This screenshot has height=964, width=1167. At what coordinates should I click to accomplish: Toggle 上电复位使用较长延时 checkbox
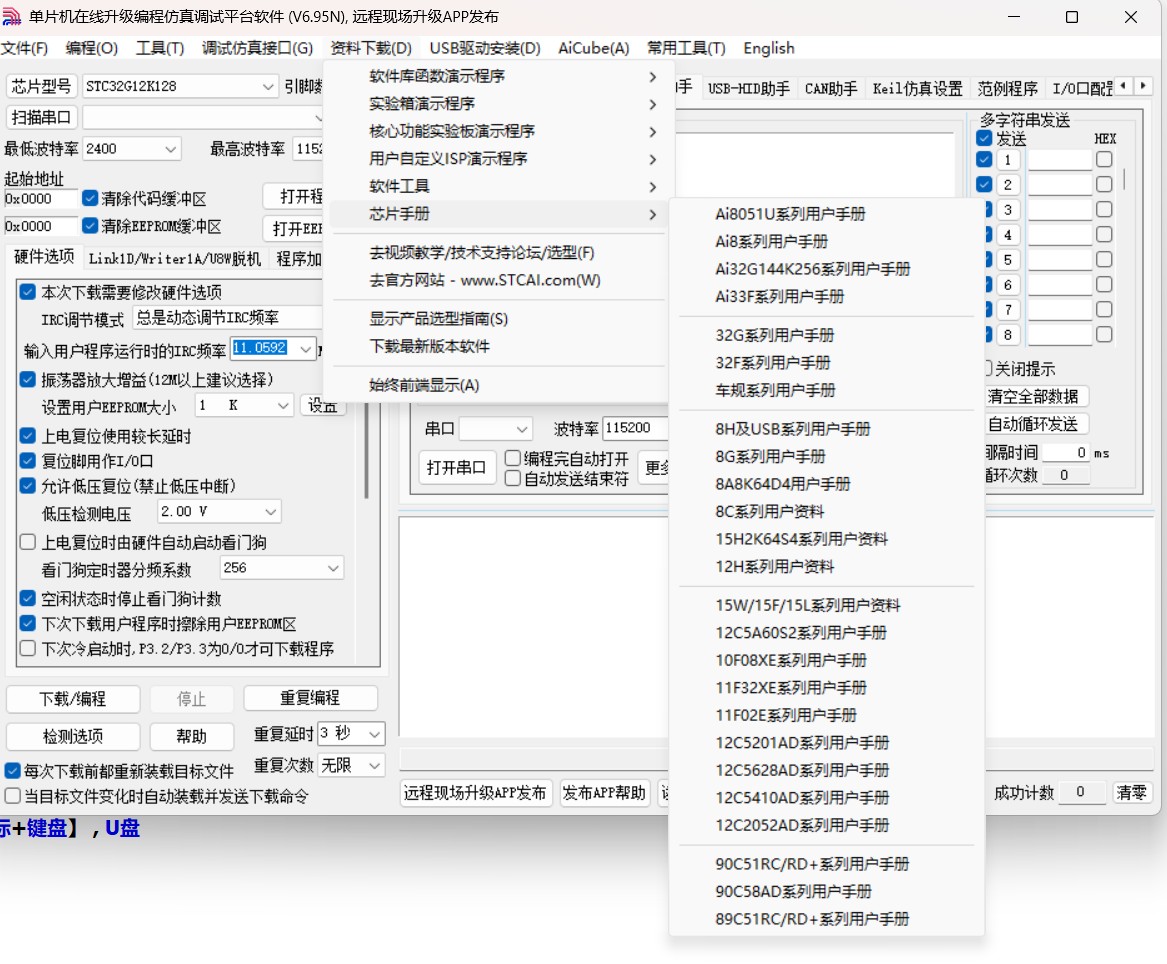(x=28, y=435)
